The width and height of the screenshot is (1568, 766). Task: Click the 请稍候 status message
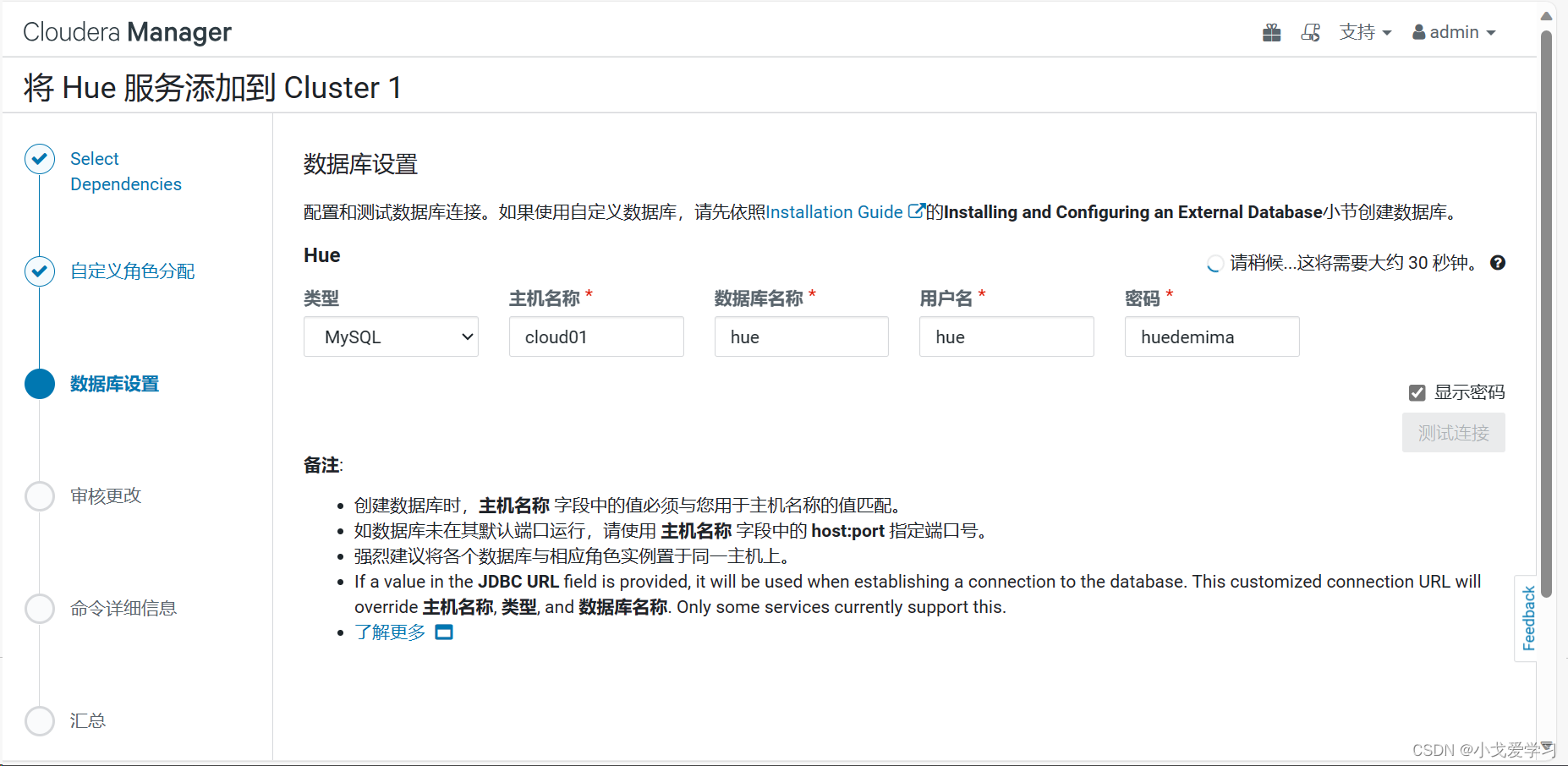pyautogui.click(x=1353, y=263)
